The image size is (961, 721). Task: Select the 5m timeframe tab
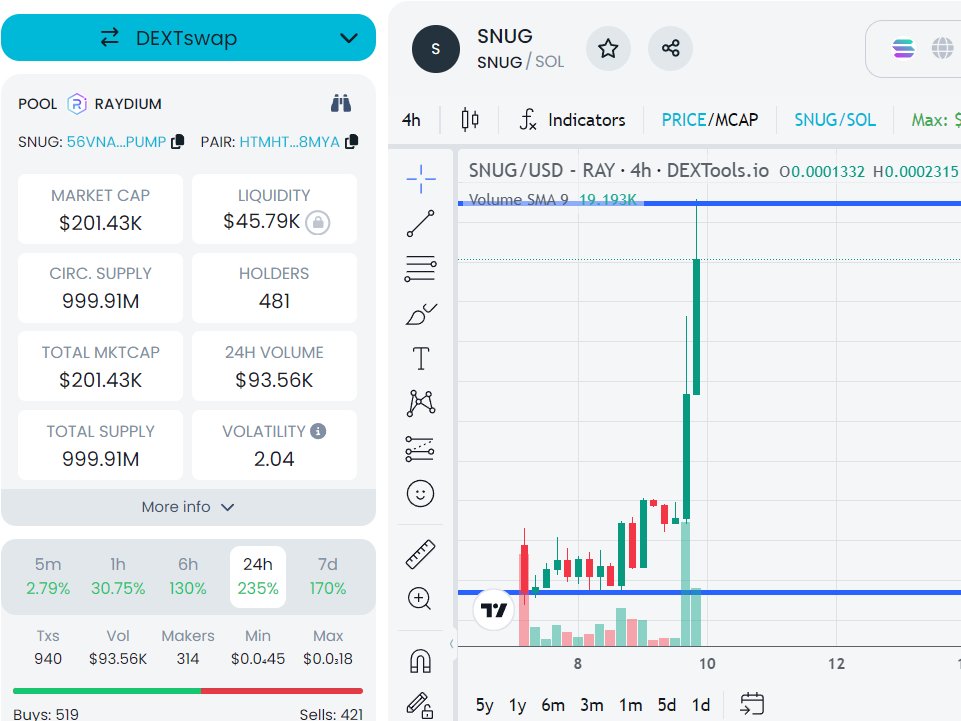(x=48, y=576)
